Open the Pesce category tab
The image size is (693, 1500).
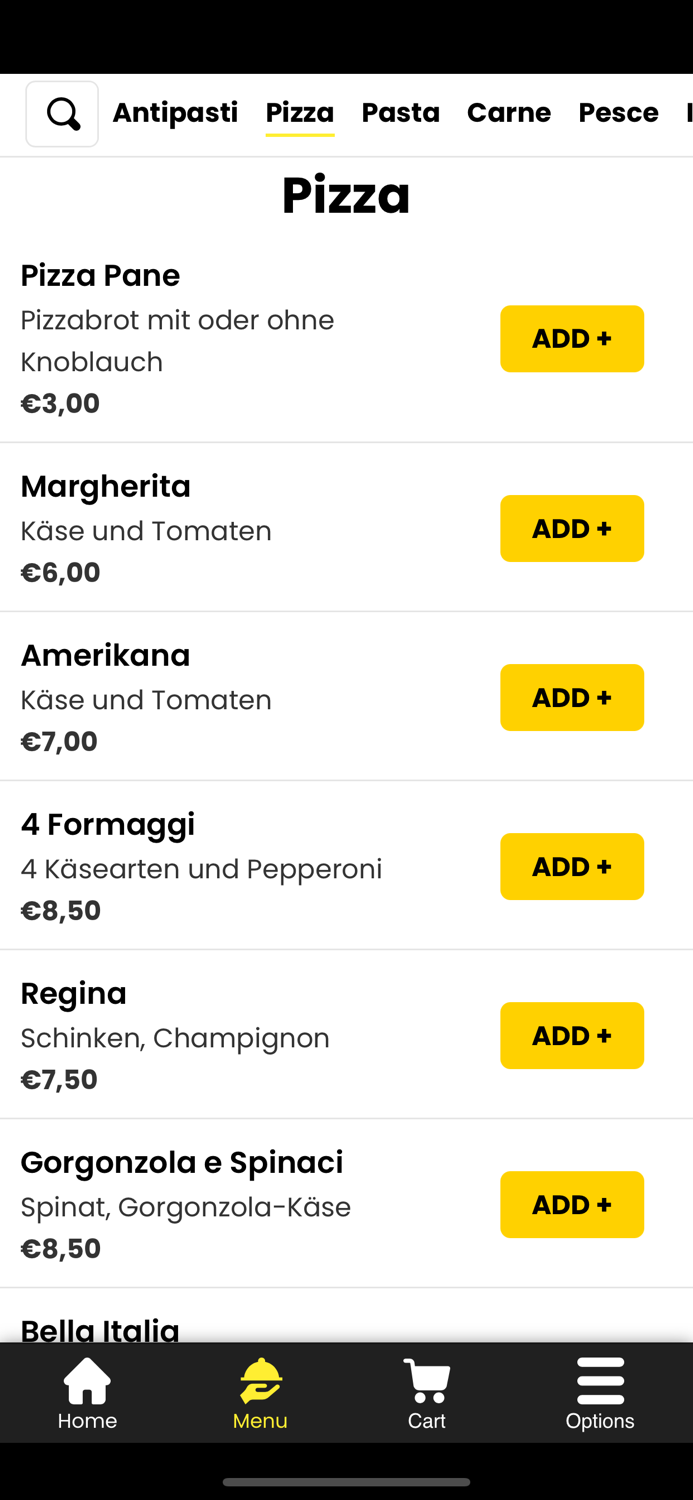tap(618, 113)
